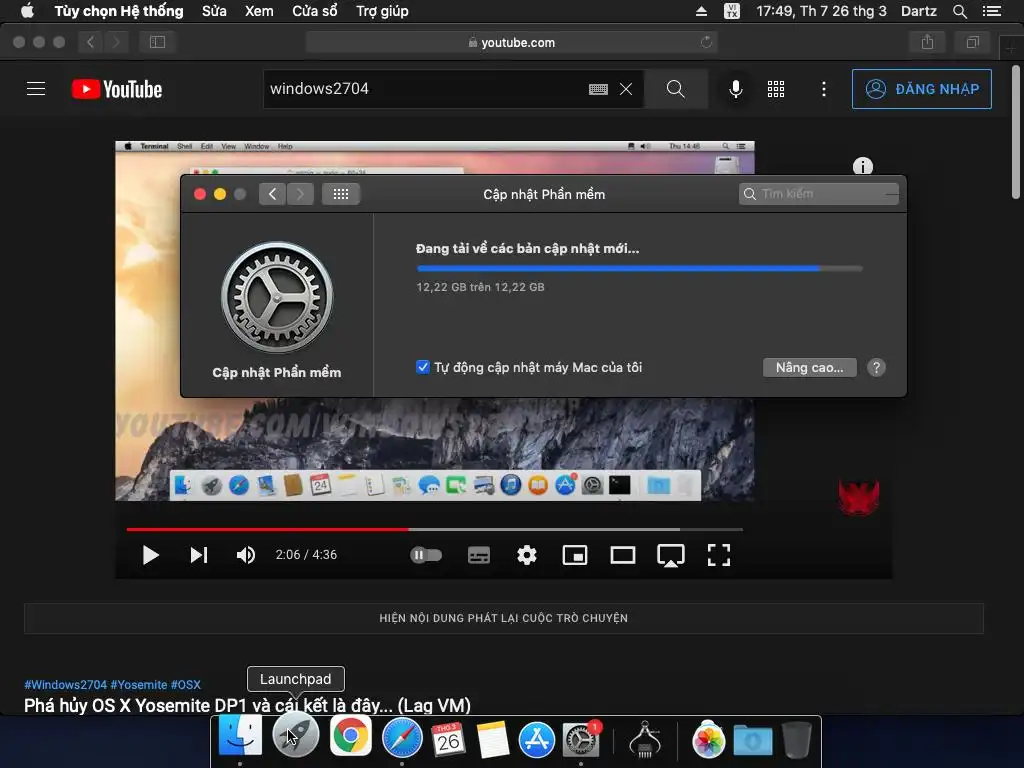Open Photos from the Dock
The image size is (1024, 768).
pos(709,739)
